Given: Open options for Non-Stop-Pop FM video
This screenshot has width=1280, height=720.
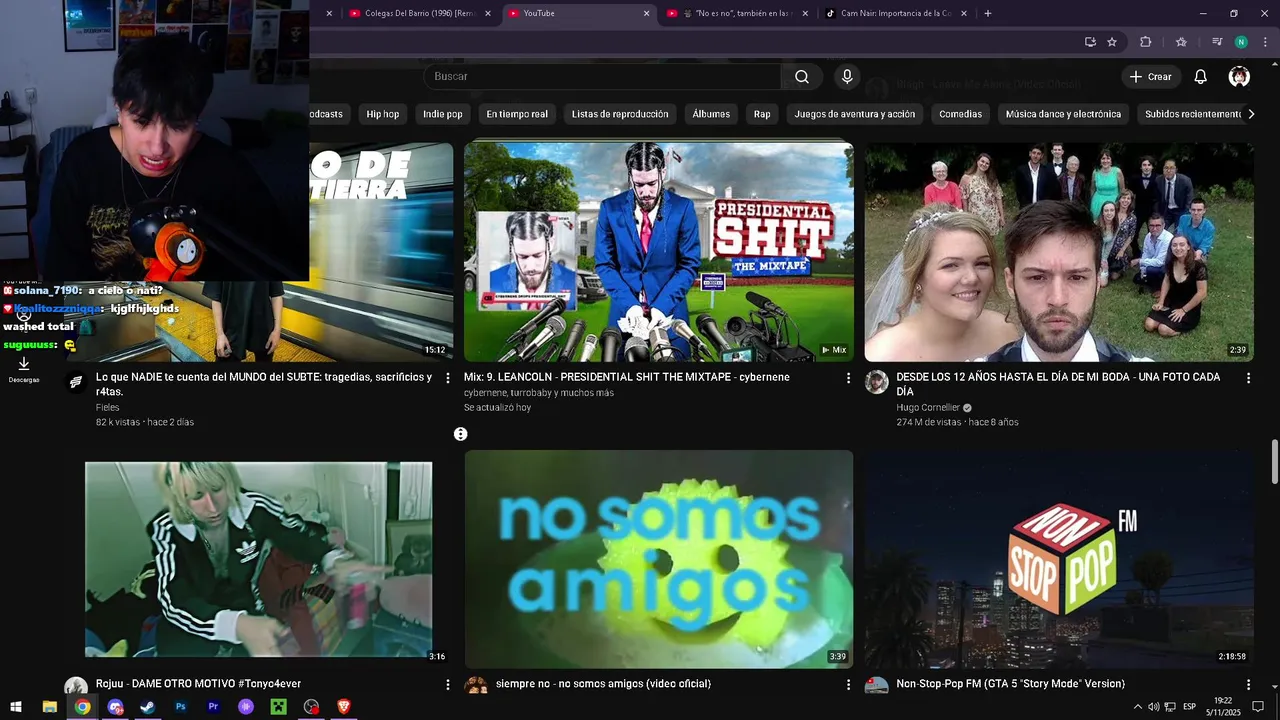Looking at the screenshot, I should [x=1248, y=684].
